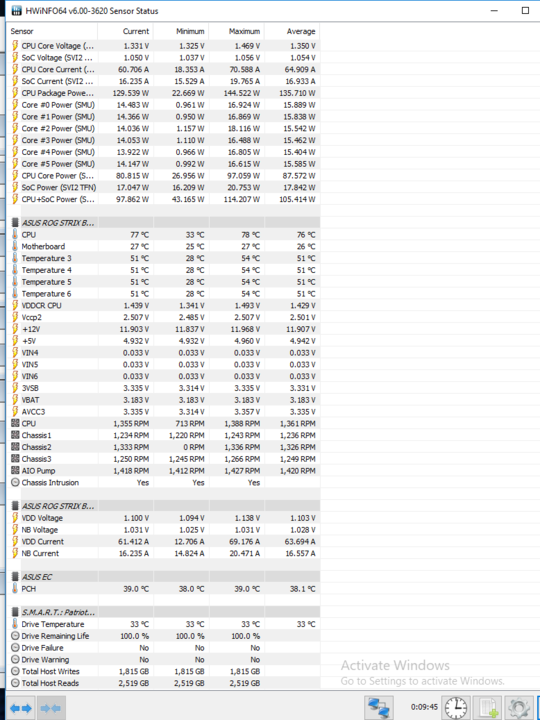This screenshot has height=720, width=540.
Task: Select the Drive Remaining Life row
Action: point(165,636)
